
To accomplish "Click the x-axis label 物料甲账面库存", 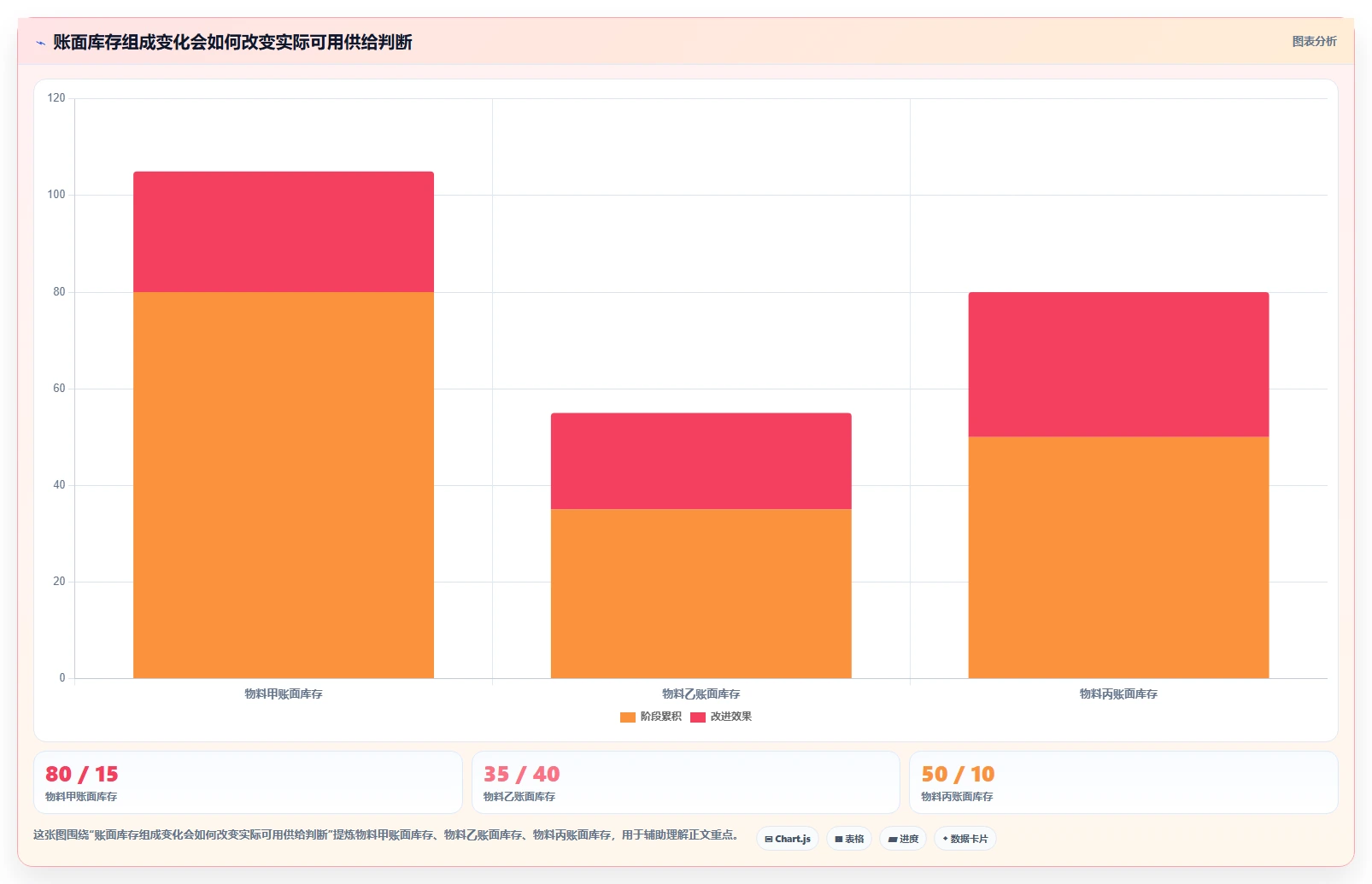I will [284, 694].
